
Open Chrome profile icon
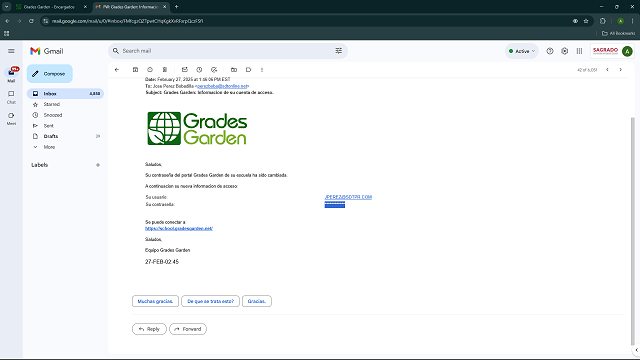pyautogui.click(x=620, y=21)
